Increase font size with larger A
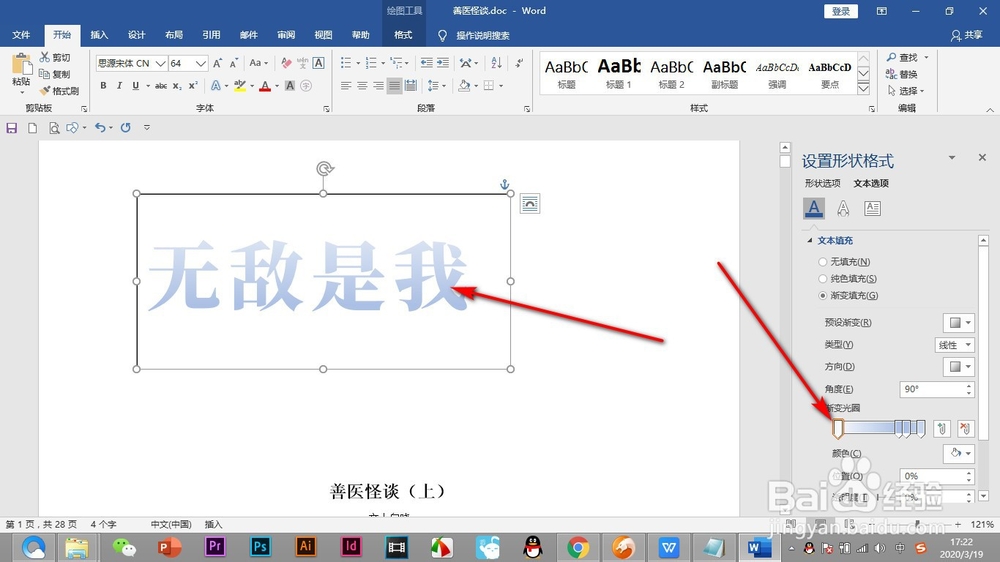 [217, 63]
